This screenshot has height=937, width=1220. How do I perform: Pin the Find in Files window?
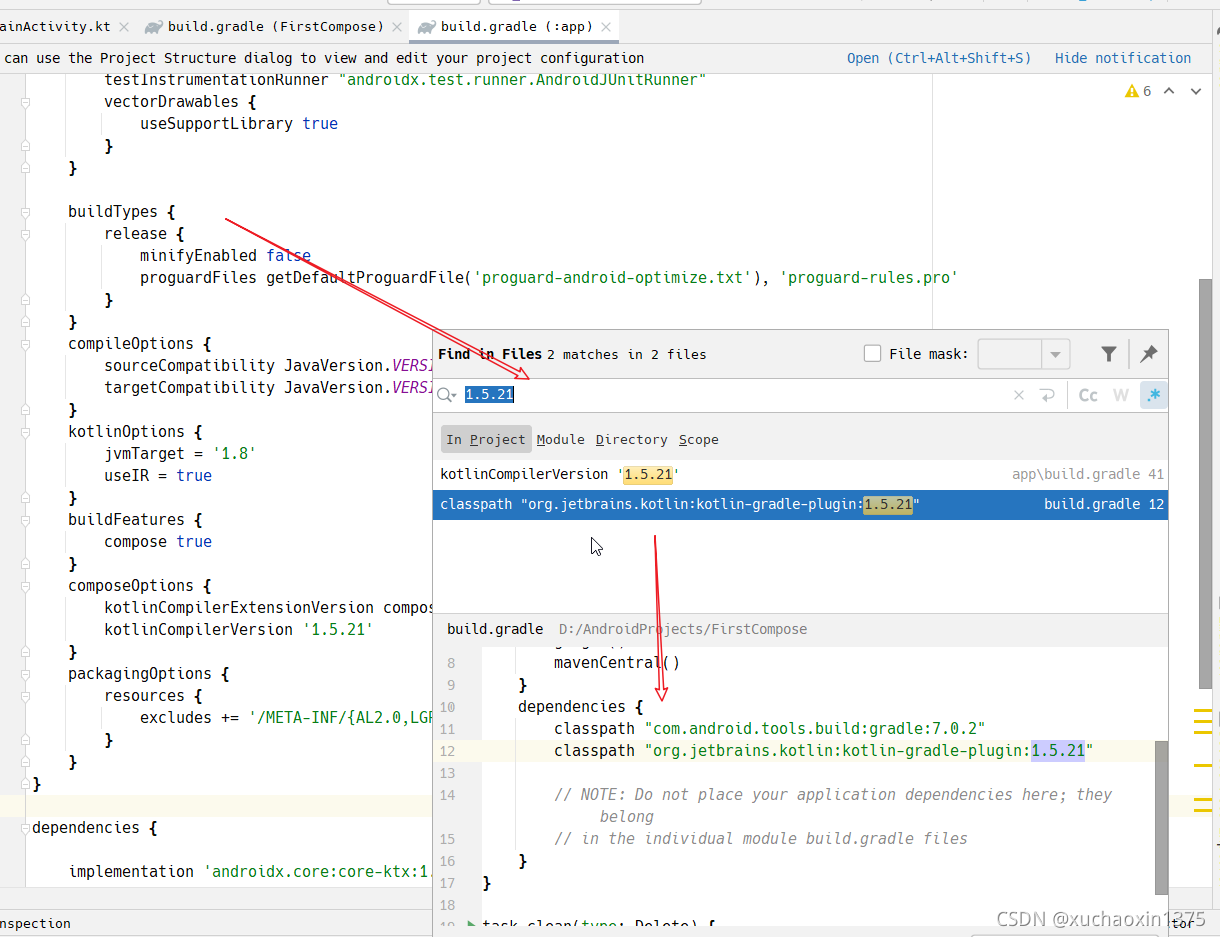coord(1149,354)
